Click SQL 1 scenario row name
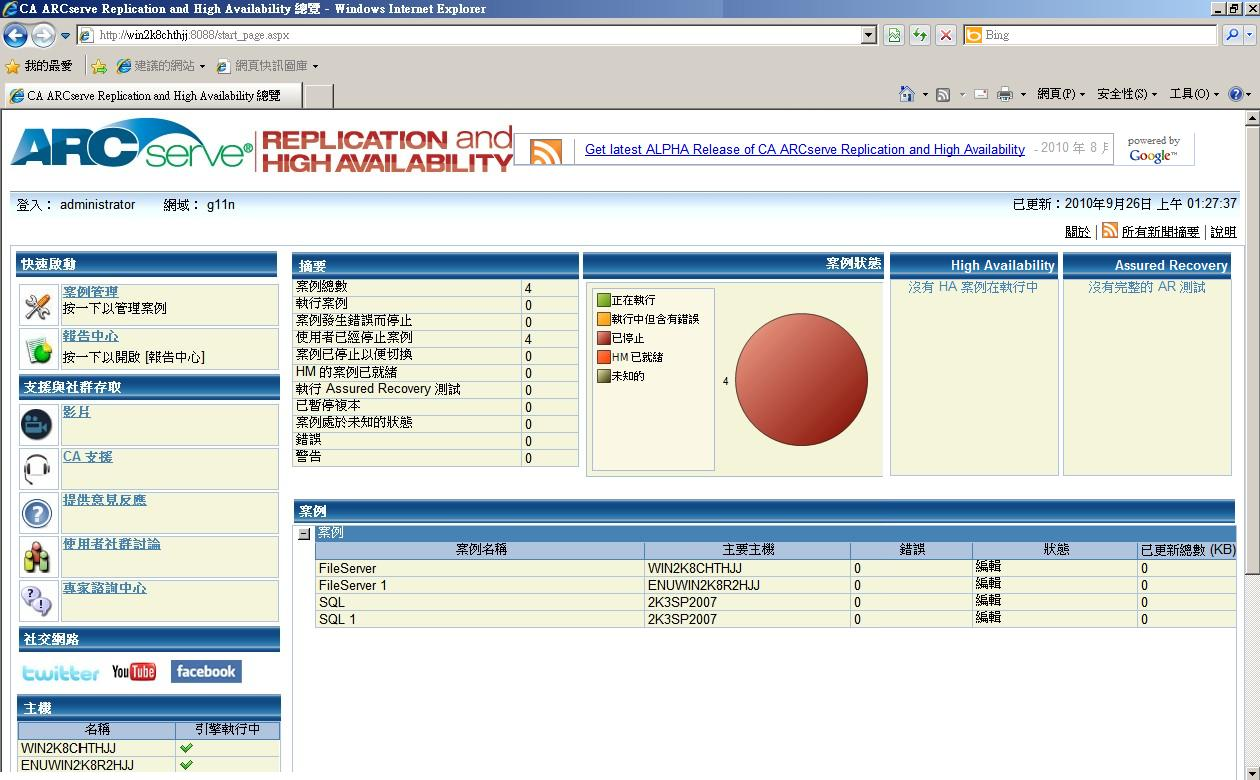The width and height of the screenshot is (1260, 780). tap(337, 619)
